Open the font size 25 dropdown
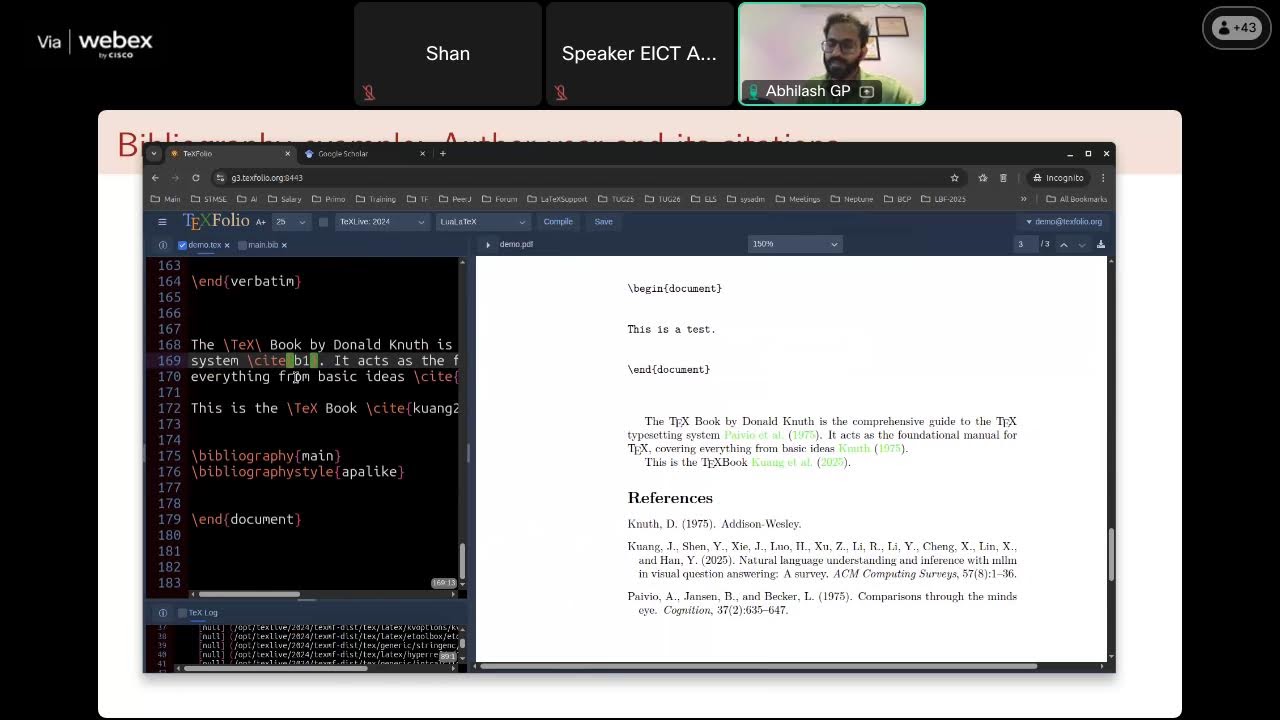Screen dimensions: 1280x720 pyautogui.click(x=291, y=222)
